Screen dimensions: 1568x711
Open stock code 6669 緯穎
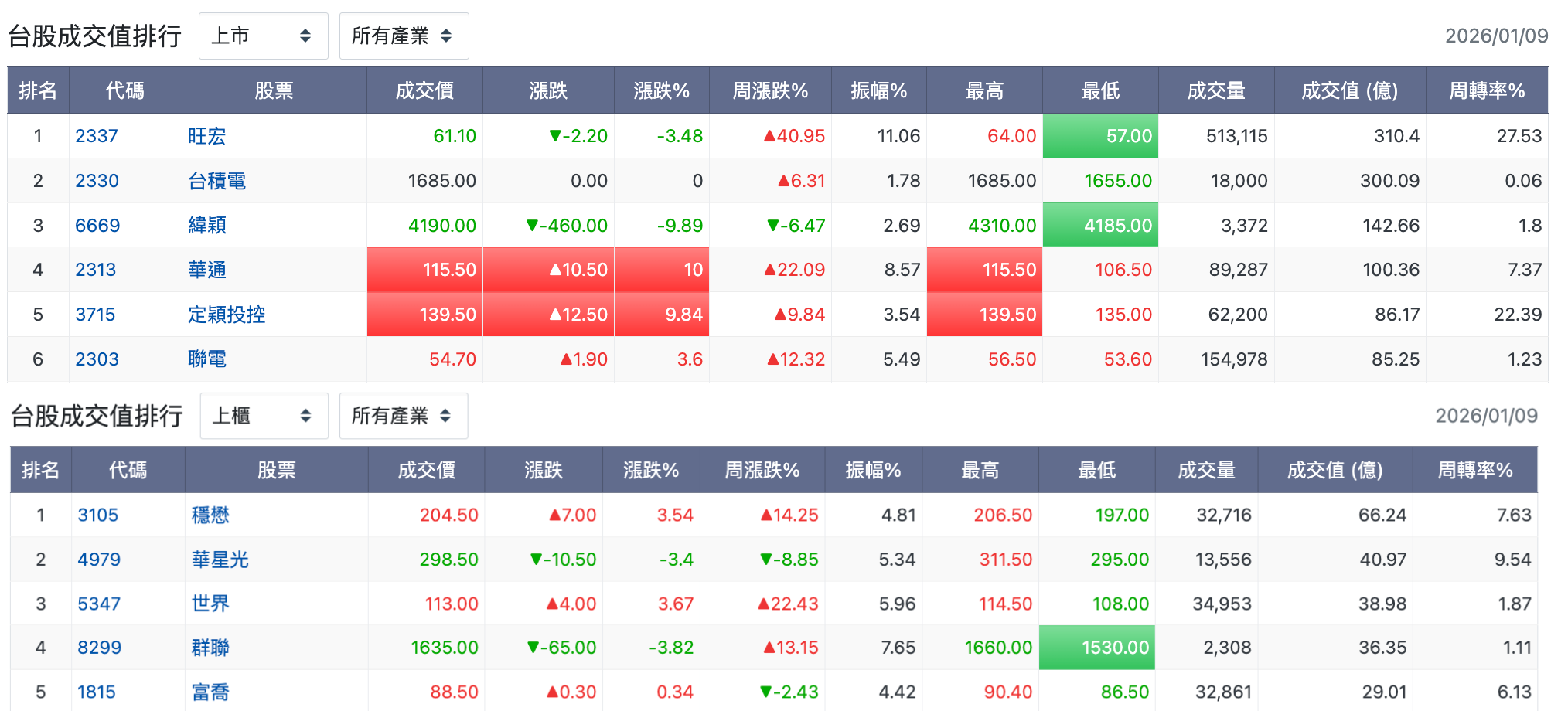pos(99,225)
